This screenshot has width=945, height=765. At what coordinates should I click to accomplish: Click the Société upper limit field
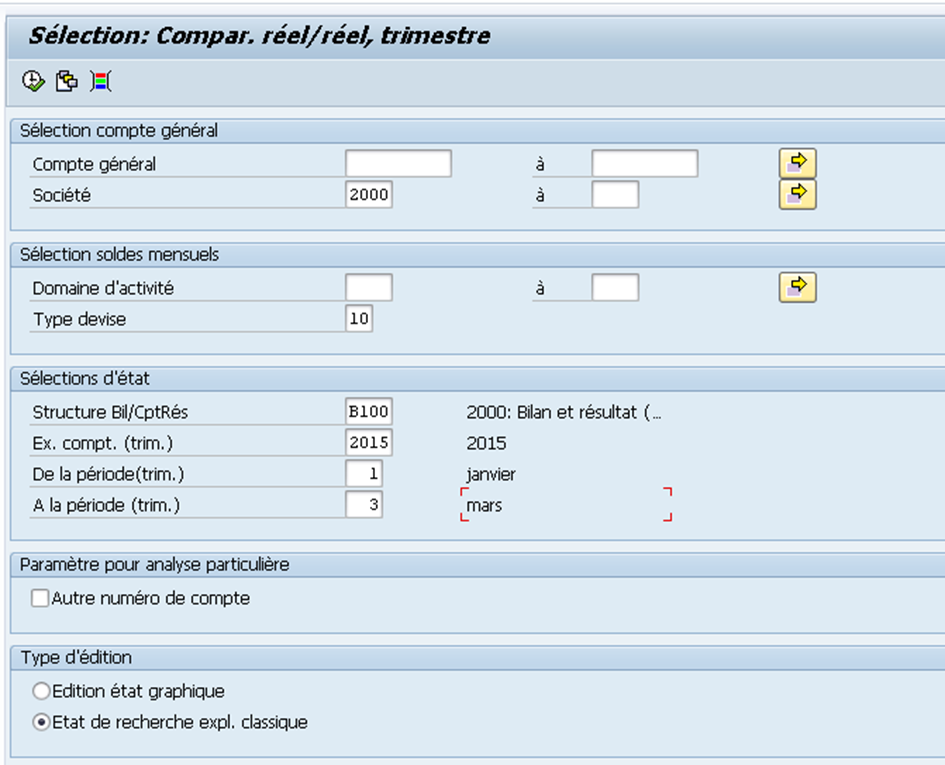[x=615, y=195]
